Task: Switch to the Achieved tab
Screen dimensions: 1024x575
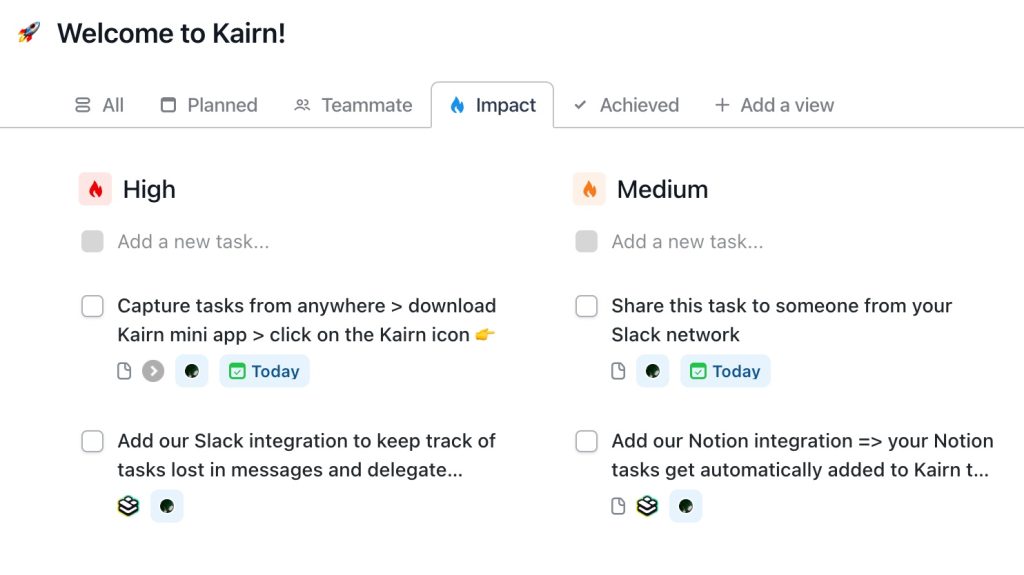Action: point(627,105)
